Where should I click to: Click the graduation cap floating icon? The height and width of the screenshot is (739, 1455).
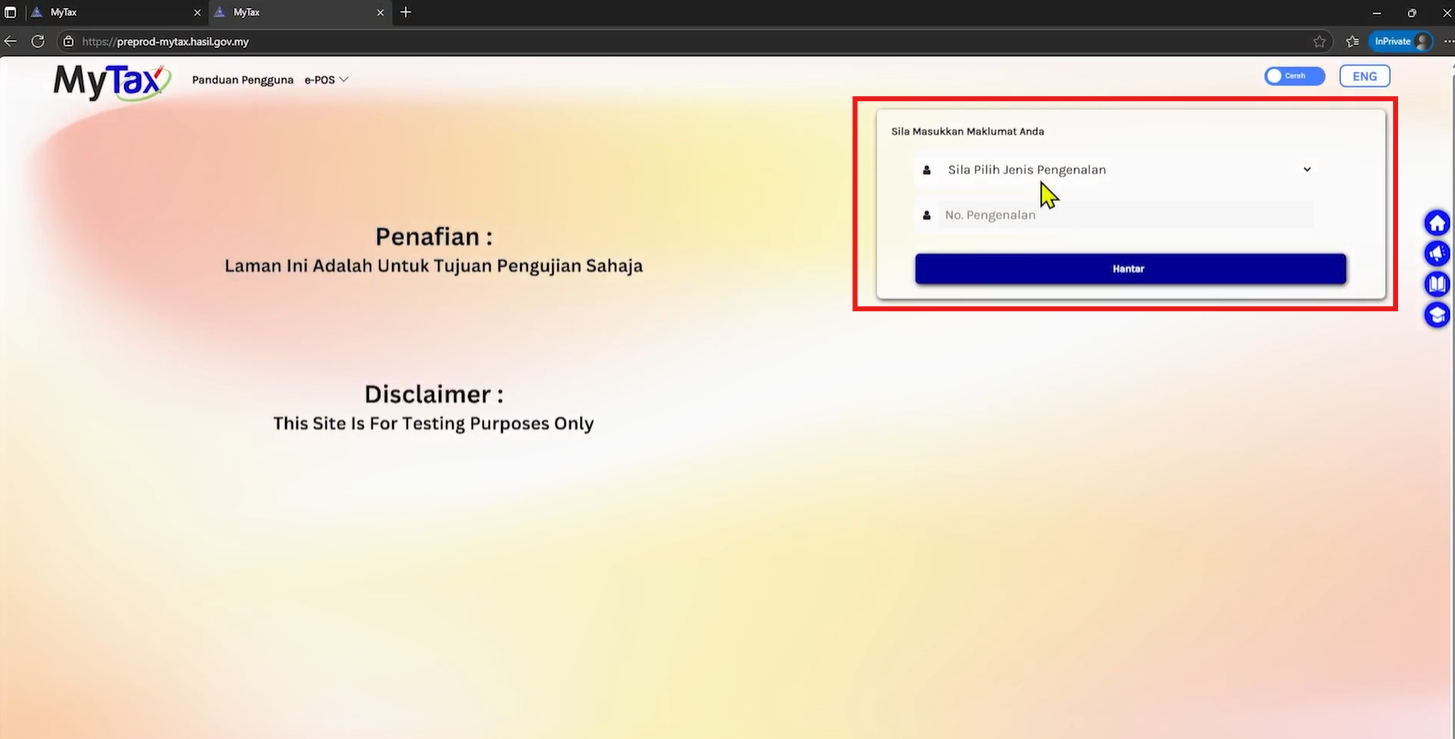(1437, 316)
